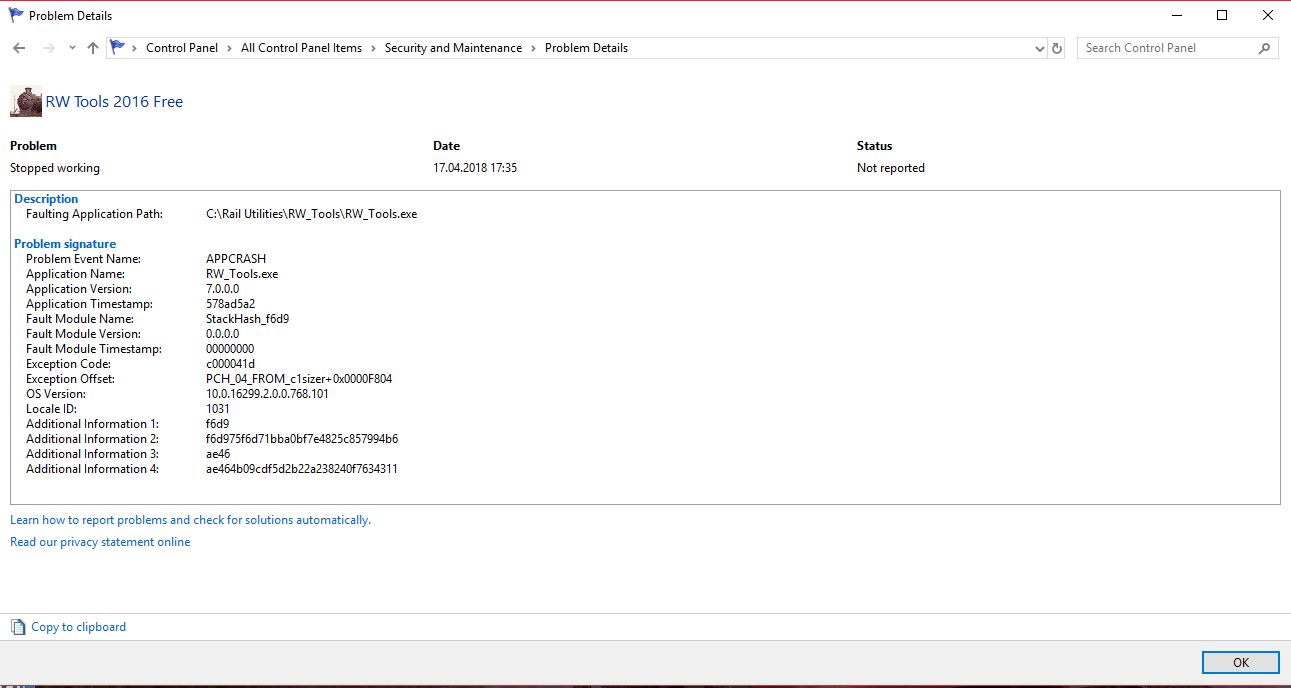Click the value ae464b09cdf5d2b22a238240f7634311
This screenshot has width=1291, height=688.
pos(302,469)
